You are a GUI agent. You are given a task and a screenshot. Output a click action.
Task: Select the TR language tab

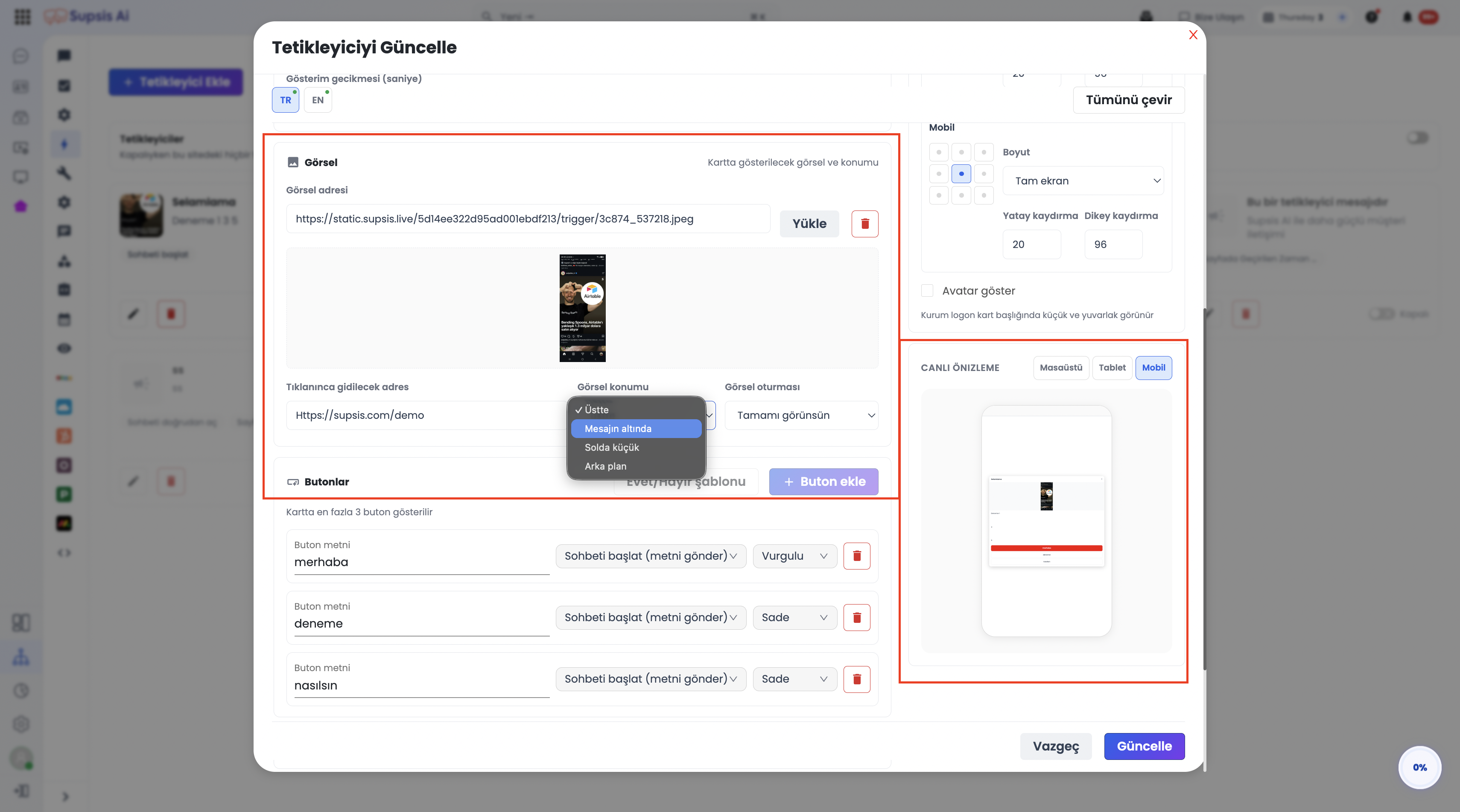pyautogui.click(x=286, y=100)
